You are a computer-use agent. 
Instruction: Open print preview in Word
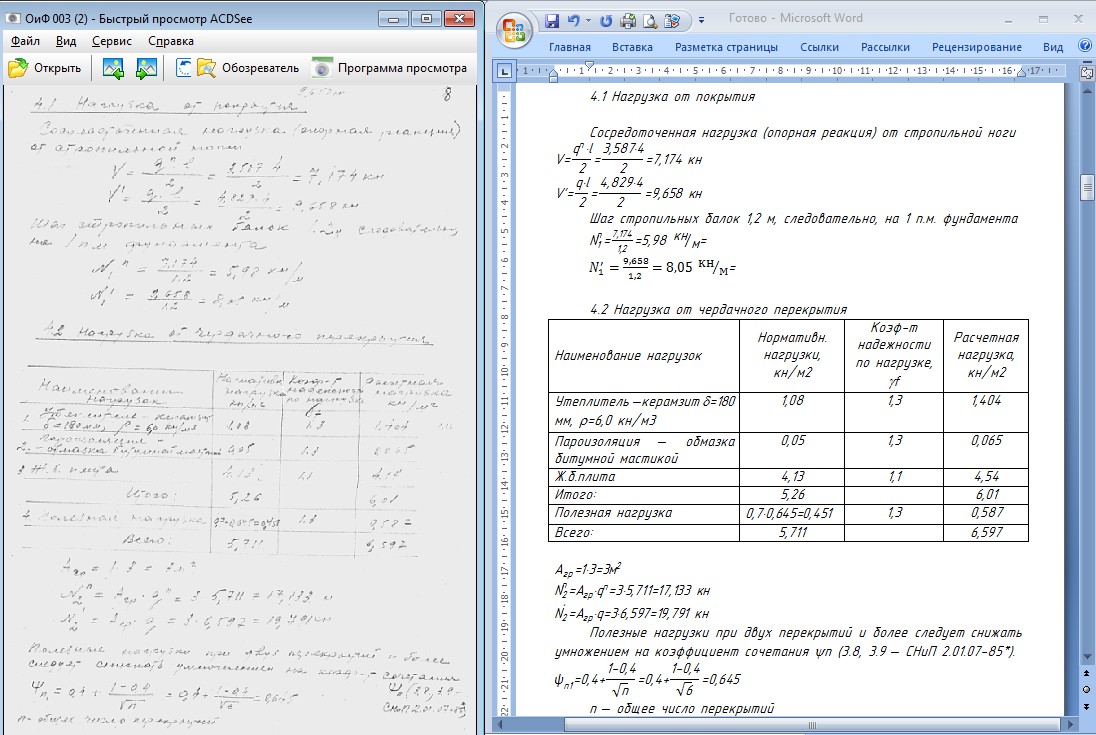click(x=650, y=21)
